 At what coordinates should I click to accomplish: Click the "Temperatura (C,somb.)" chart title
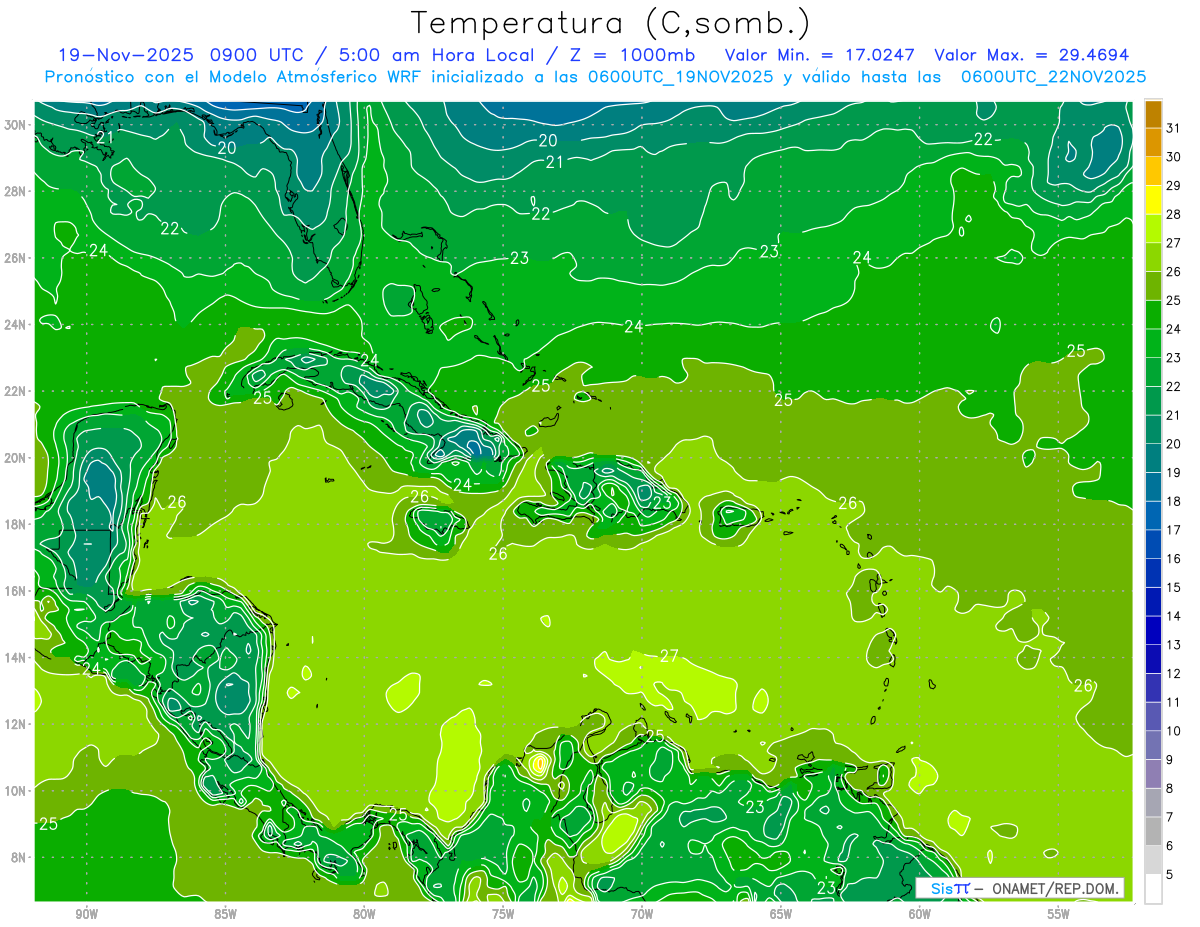tap(610, 23)
